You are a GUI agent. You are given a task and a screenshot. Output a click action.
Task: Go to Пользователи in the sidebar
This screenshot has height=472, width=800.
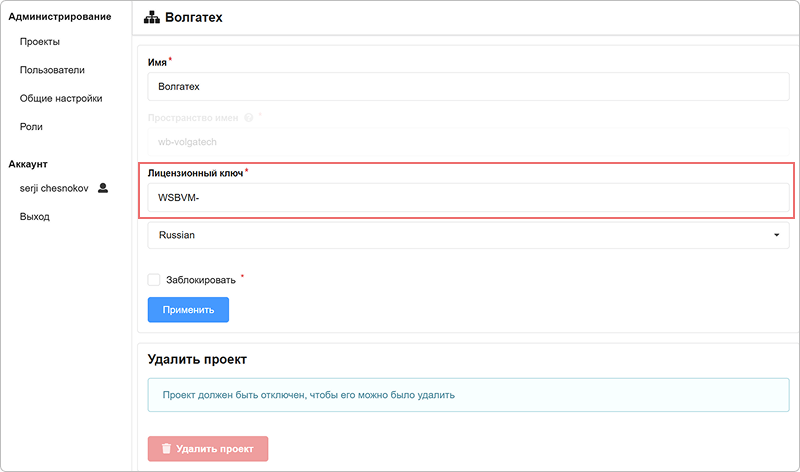52,70
